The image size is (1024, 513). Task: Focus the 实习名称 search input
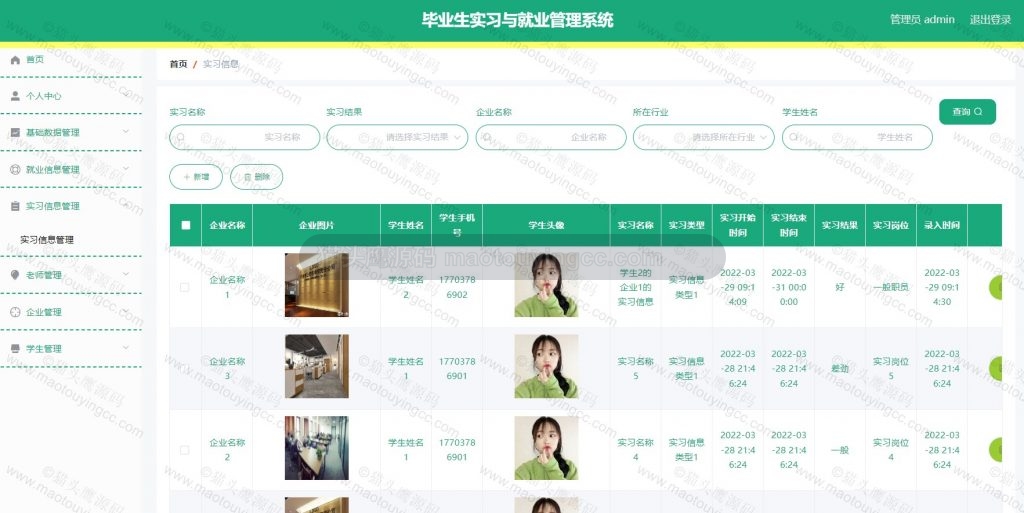click(245, 138)
